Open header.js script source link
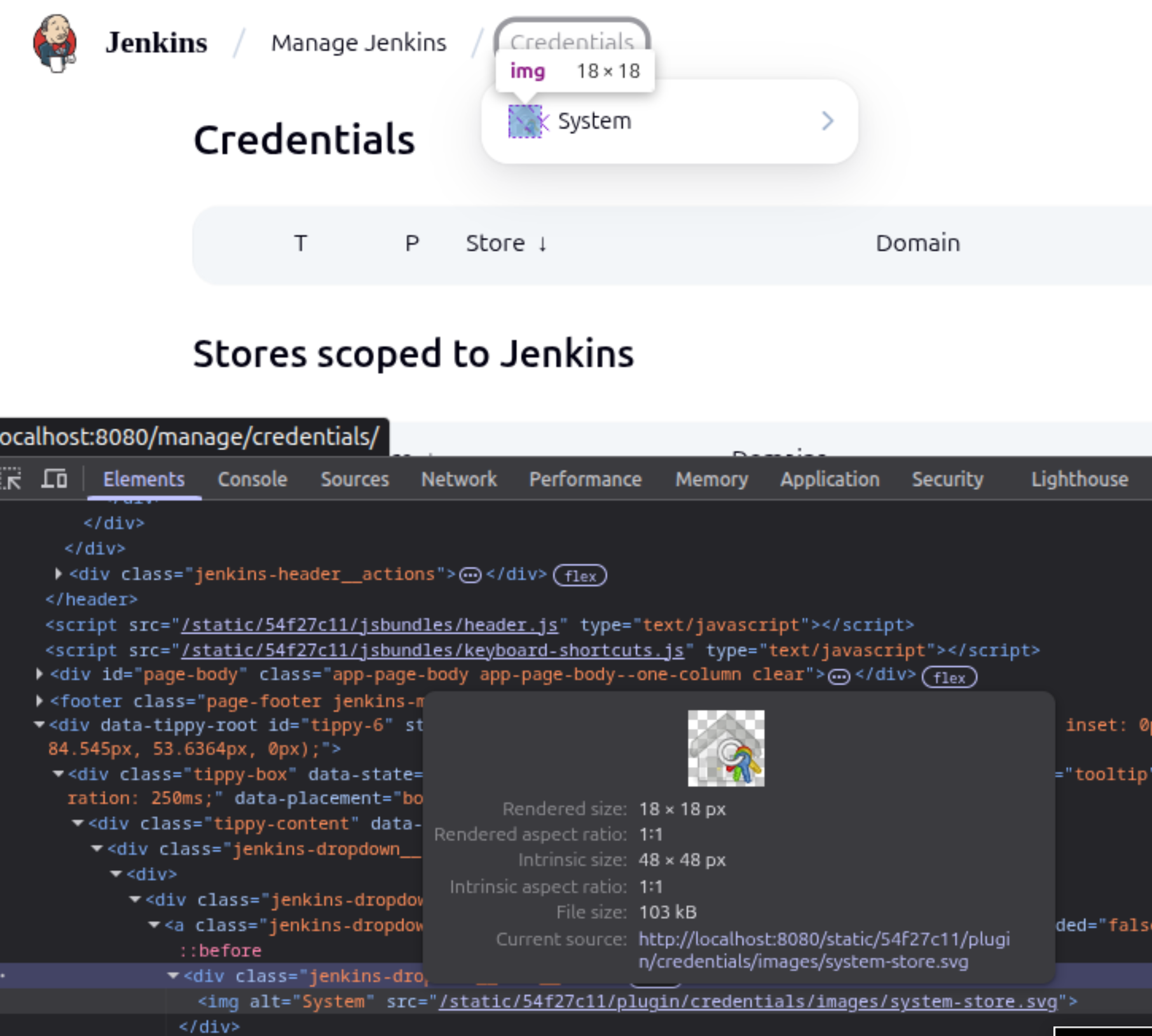This screenshot has height=1036, width=1152. (x=370, y=625)
